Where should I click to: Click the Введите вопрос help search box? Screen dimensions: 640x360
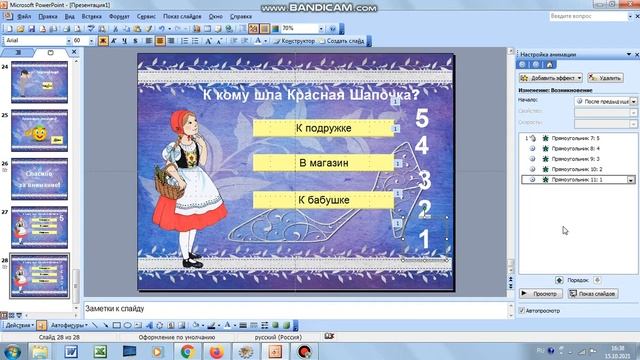click(588, 16)
